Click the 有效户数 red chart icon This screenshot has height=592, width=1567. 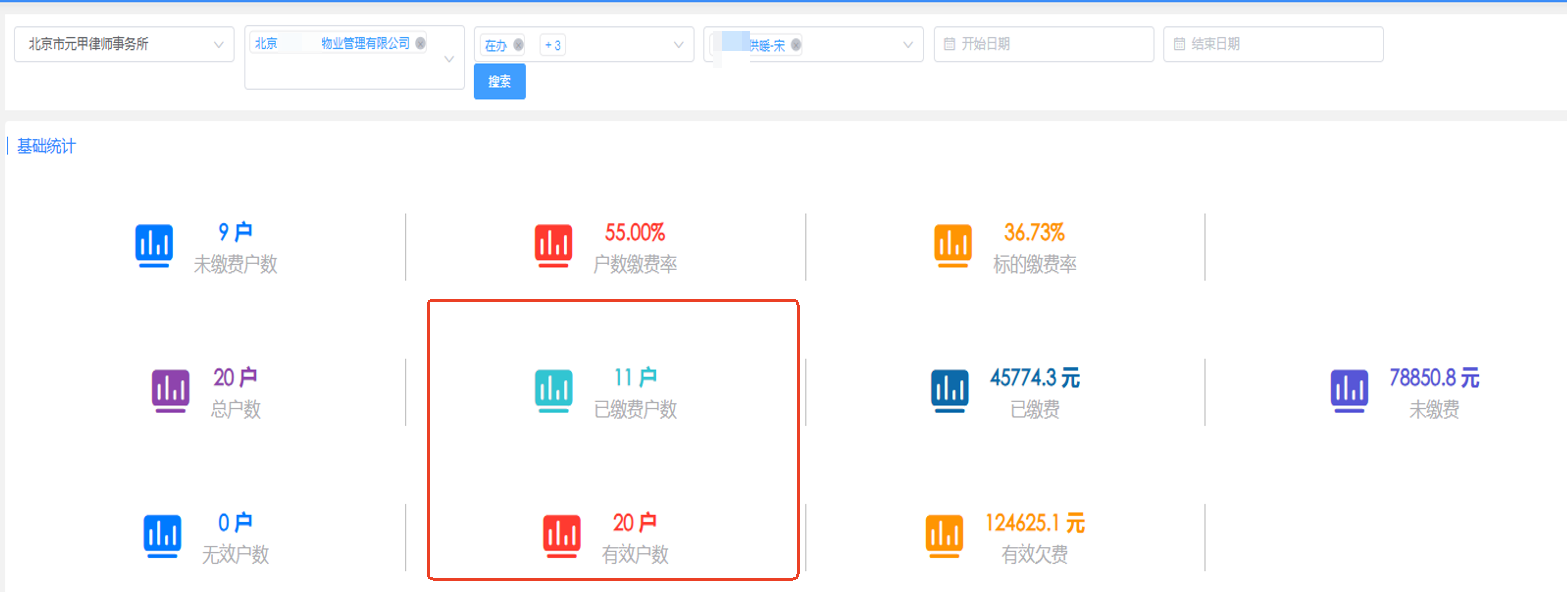tap(561, 536)
